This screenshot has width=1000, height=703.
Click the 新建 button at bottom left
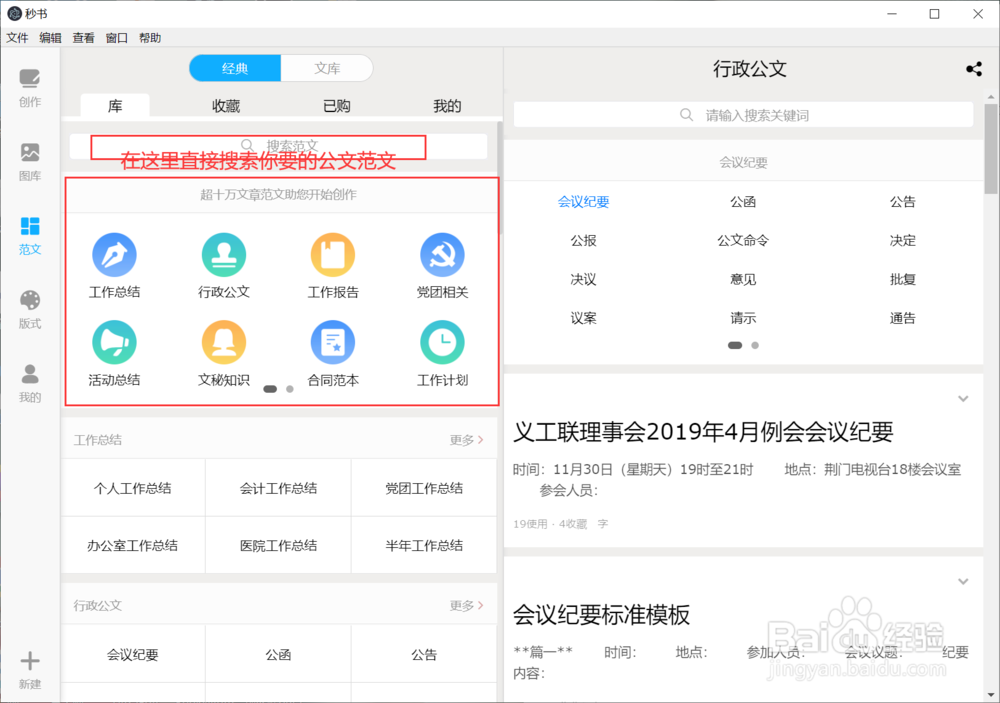[x=29, y=668]
